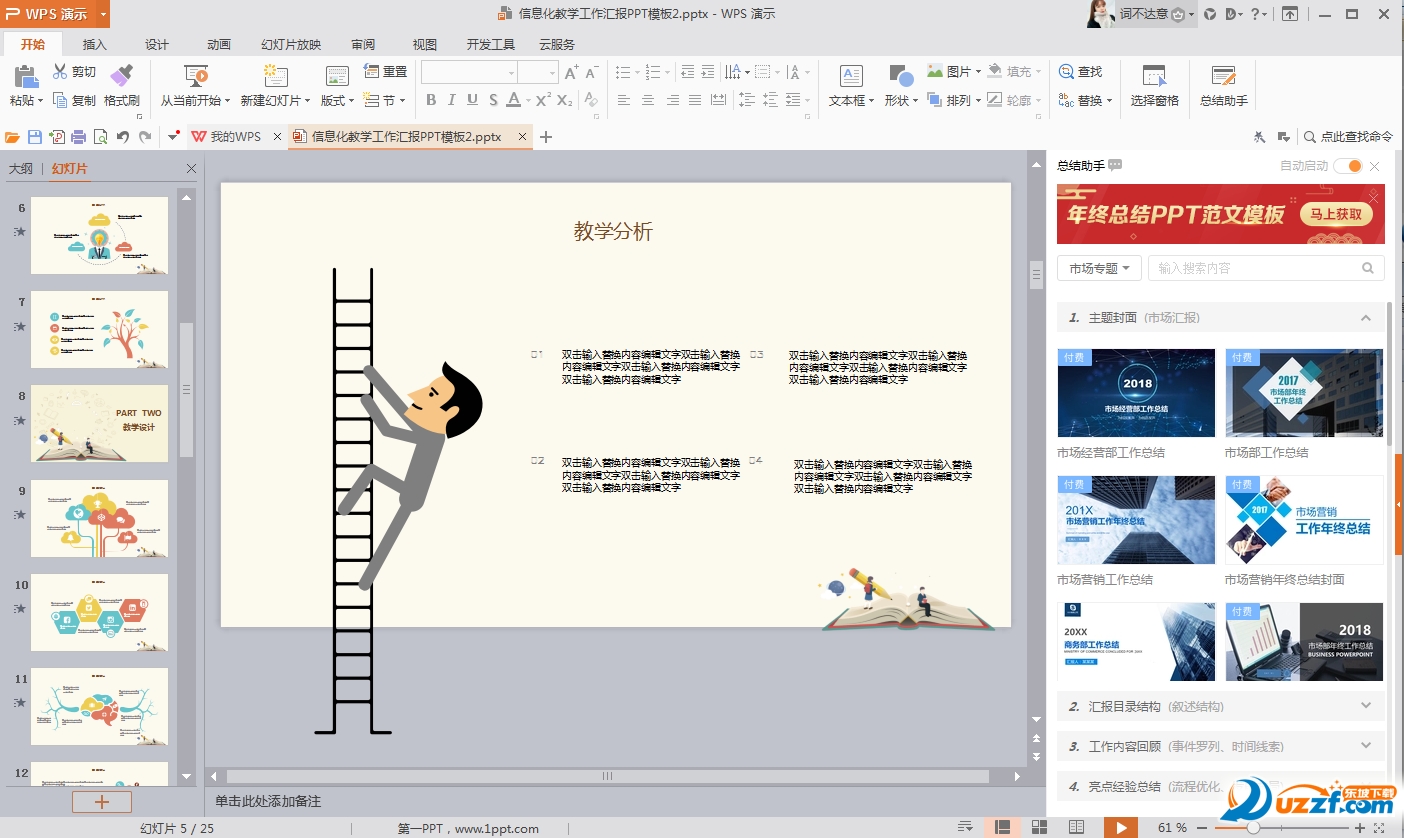The height and width of the screenshot is (838, 1404).
Task: Collapse the 主题封面 section
Action: pos(1365,317)
